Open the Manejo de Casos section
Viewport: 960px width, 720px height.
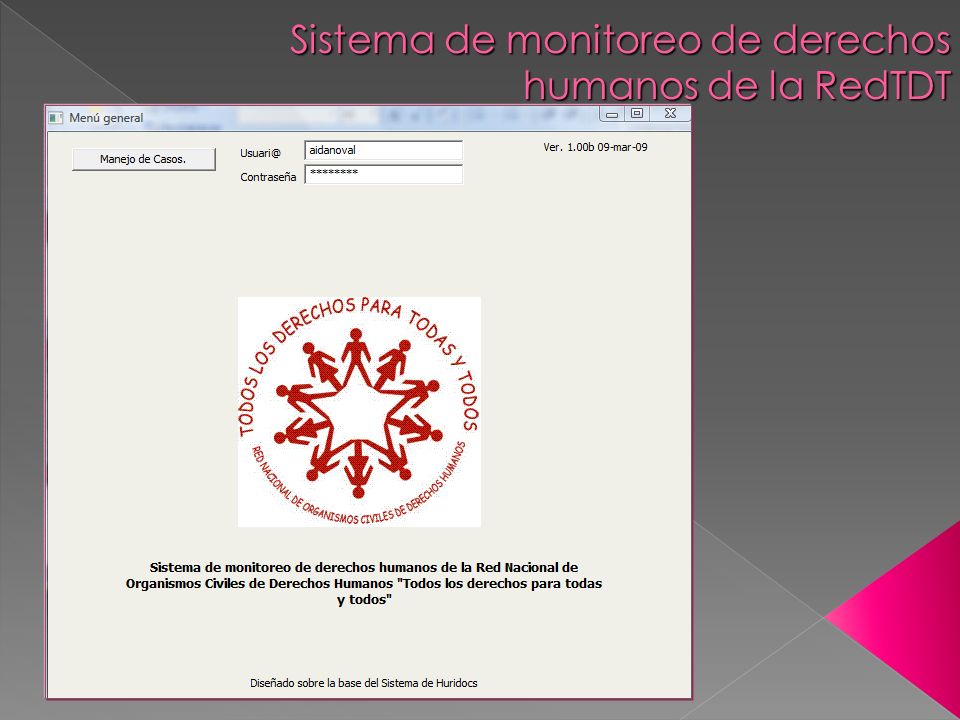(144, 159)
